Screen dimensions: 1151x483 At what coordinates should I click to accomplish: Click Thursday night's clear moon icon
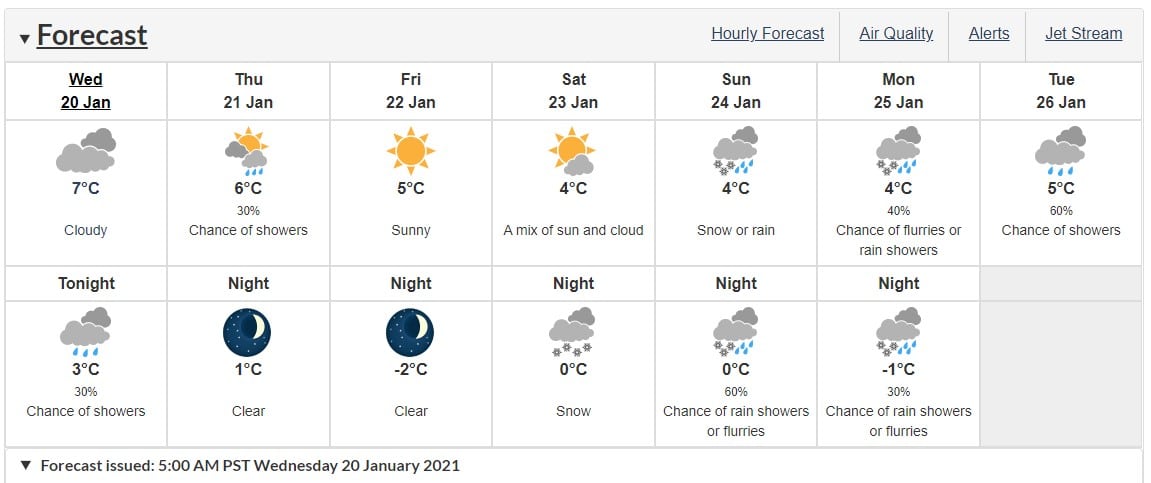pos(248,332)
